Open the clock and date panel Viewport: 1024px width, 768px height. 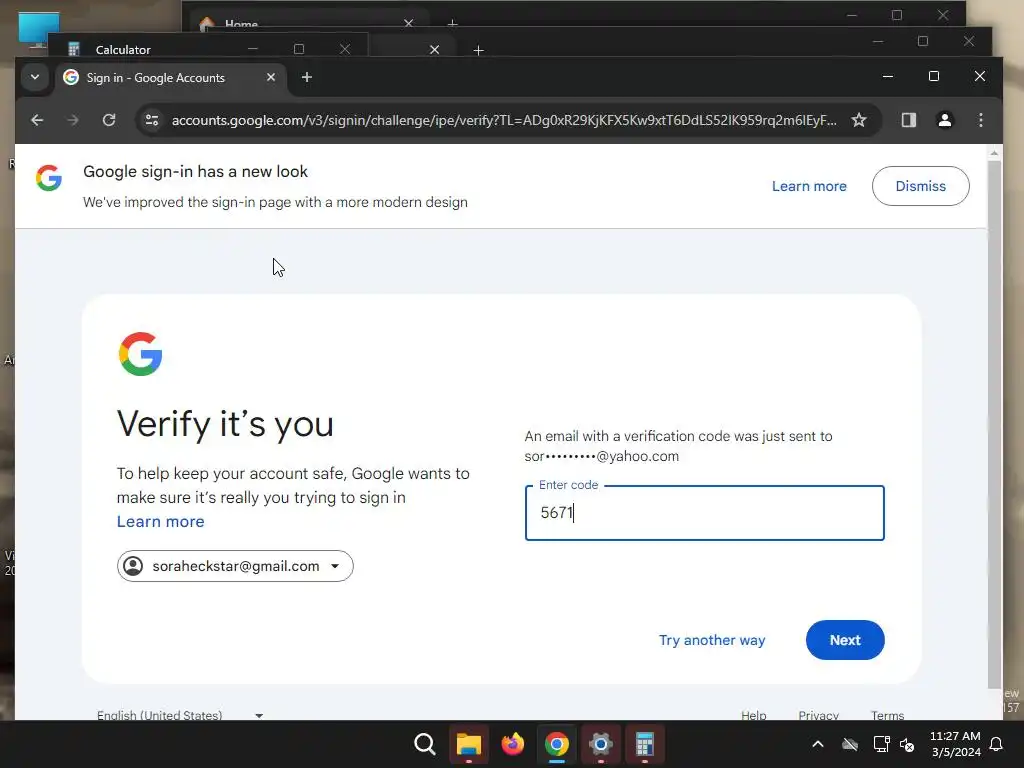[x=955, y=744]
